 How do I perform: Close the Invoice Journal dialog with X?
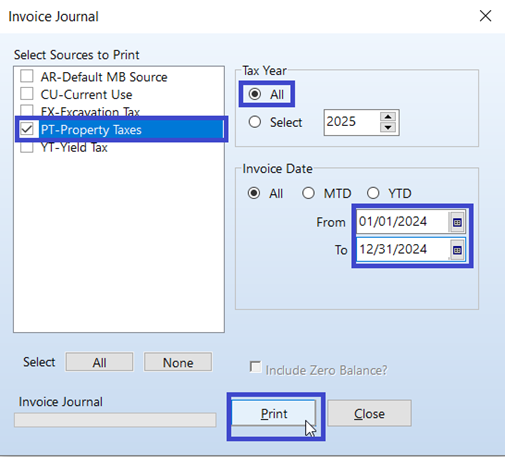(485, 16)
